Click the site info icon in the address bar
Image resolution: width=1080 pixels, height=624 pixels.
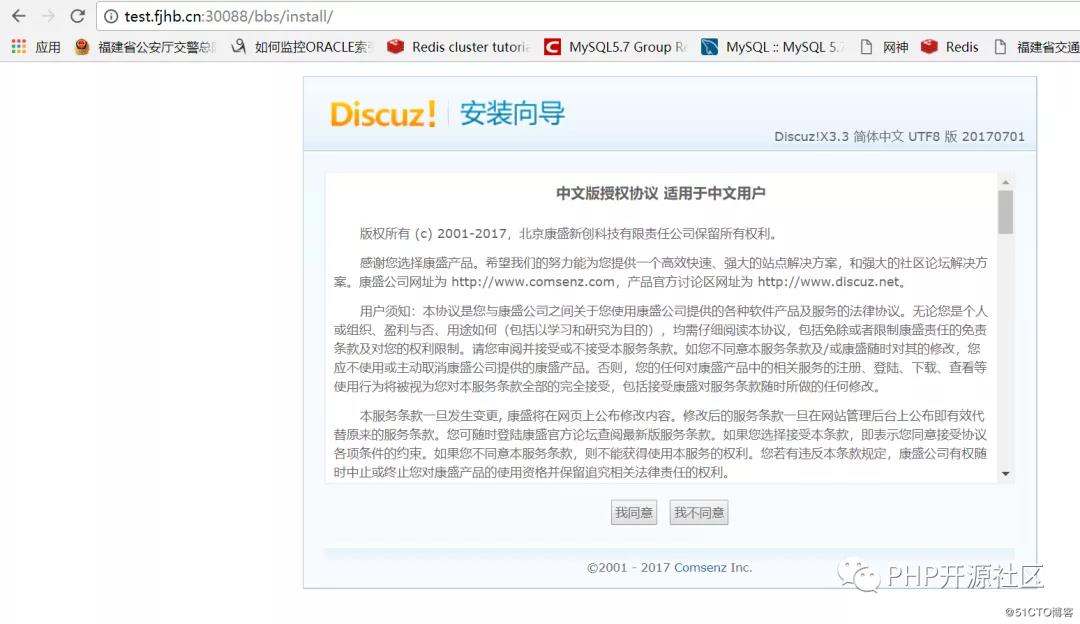click(x=111, y=17)
